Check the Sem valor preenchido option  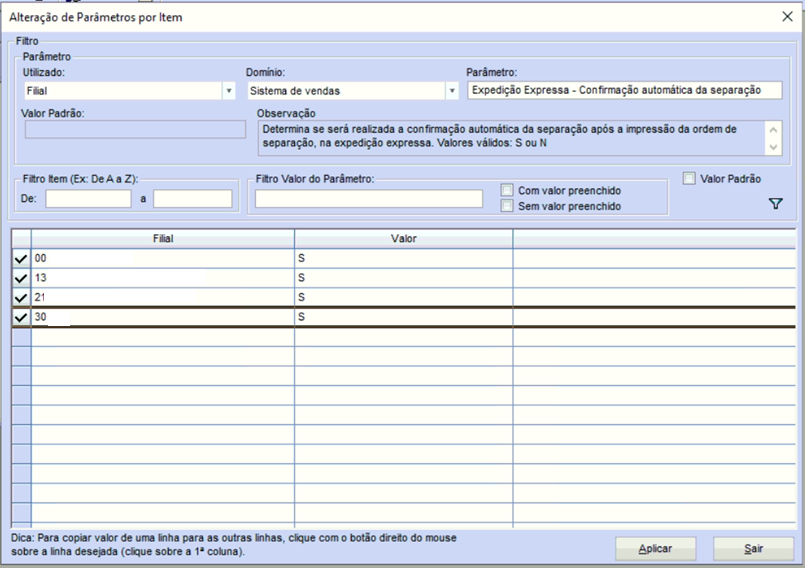(x=508, y=206)
